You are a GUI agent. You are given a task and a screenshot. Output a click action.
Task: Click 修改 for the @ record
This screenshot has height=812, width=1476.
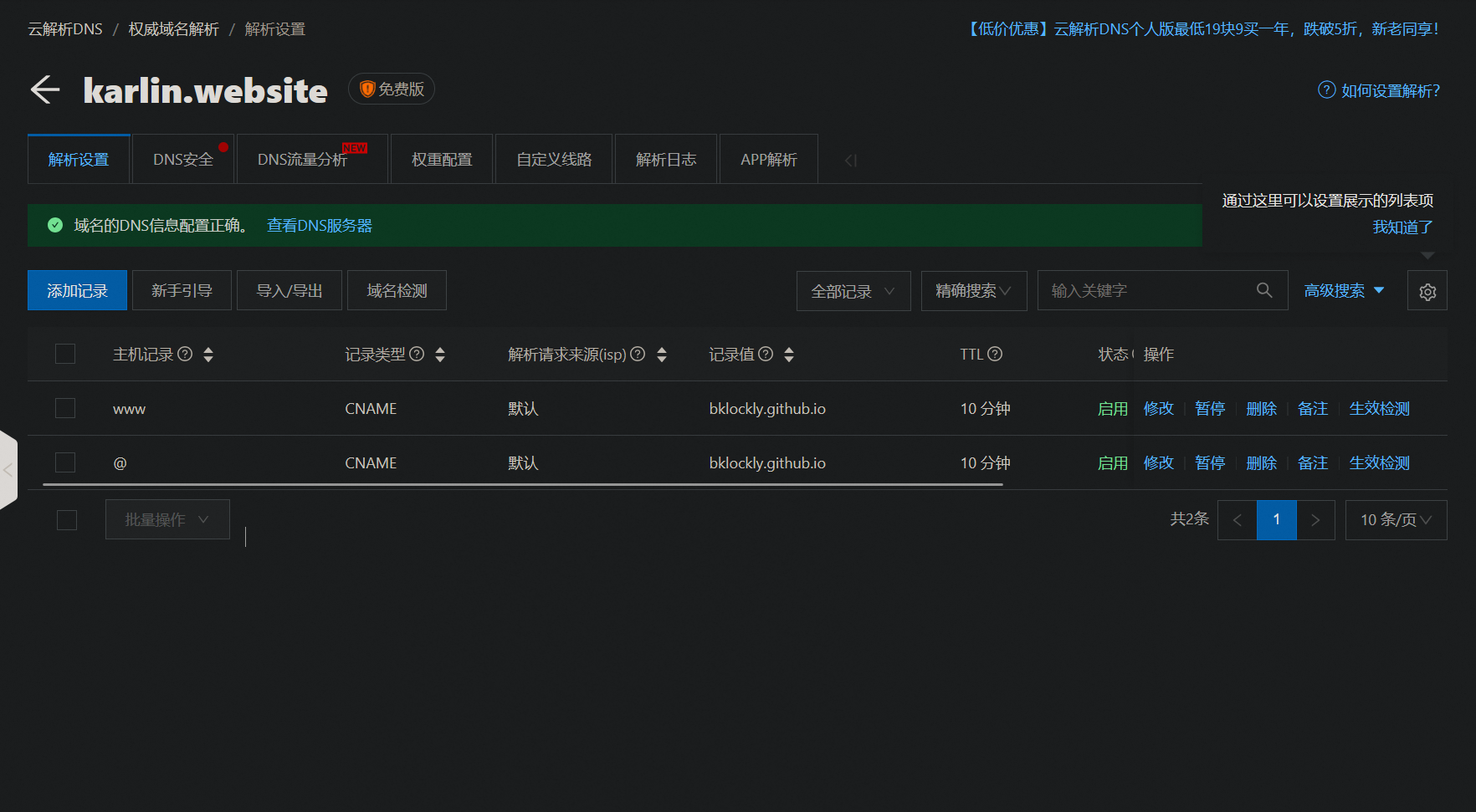[x=1159, y=462]
